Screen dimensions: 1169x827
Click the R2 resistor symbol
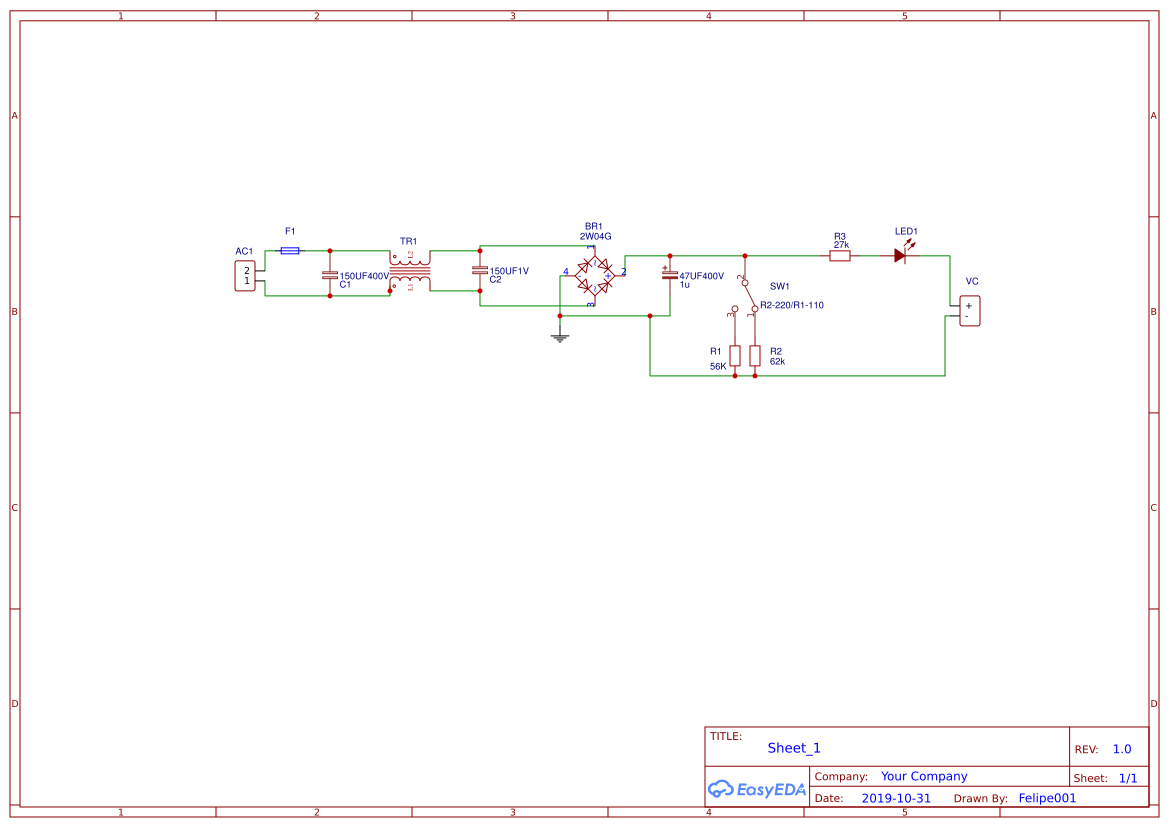[x=755, y=356]
